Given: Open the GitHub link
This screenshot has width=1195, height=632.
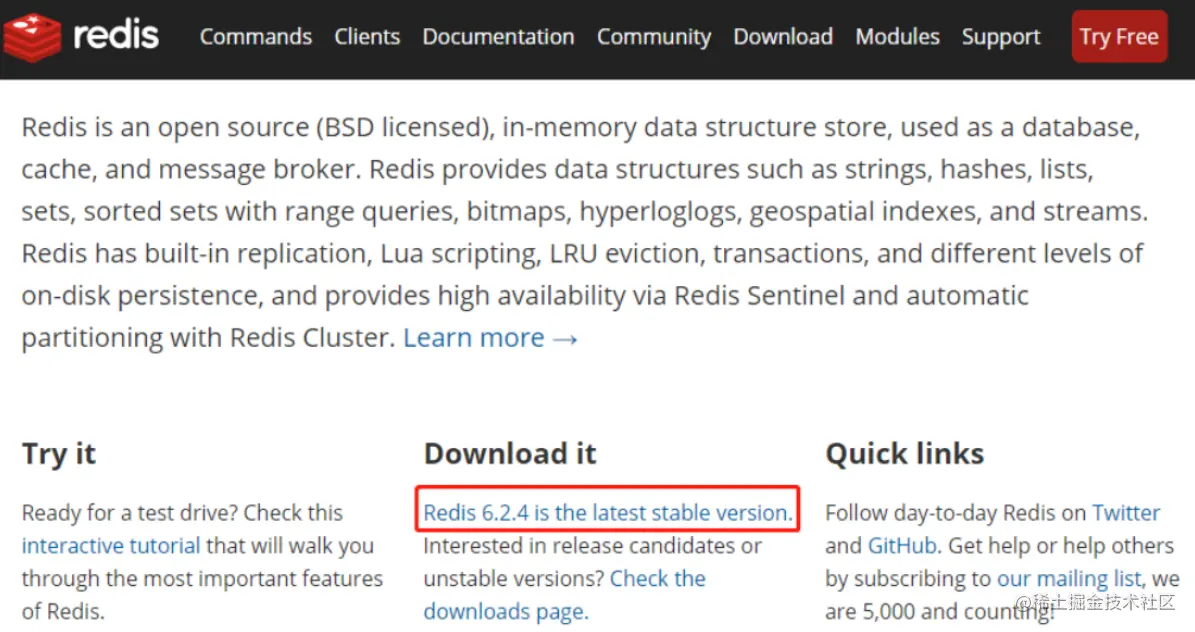Looking at the screenshot, I should (902, 546).
